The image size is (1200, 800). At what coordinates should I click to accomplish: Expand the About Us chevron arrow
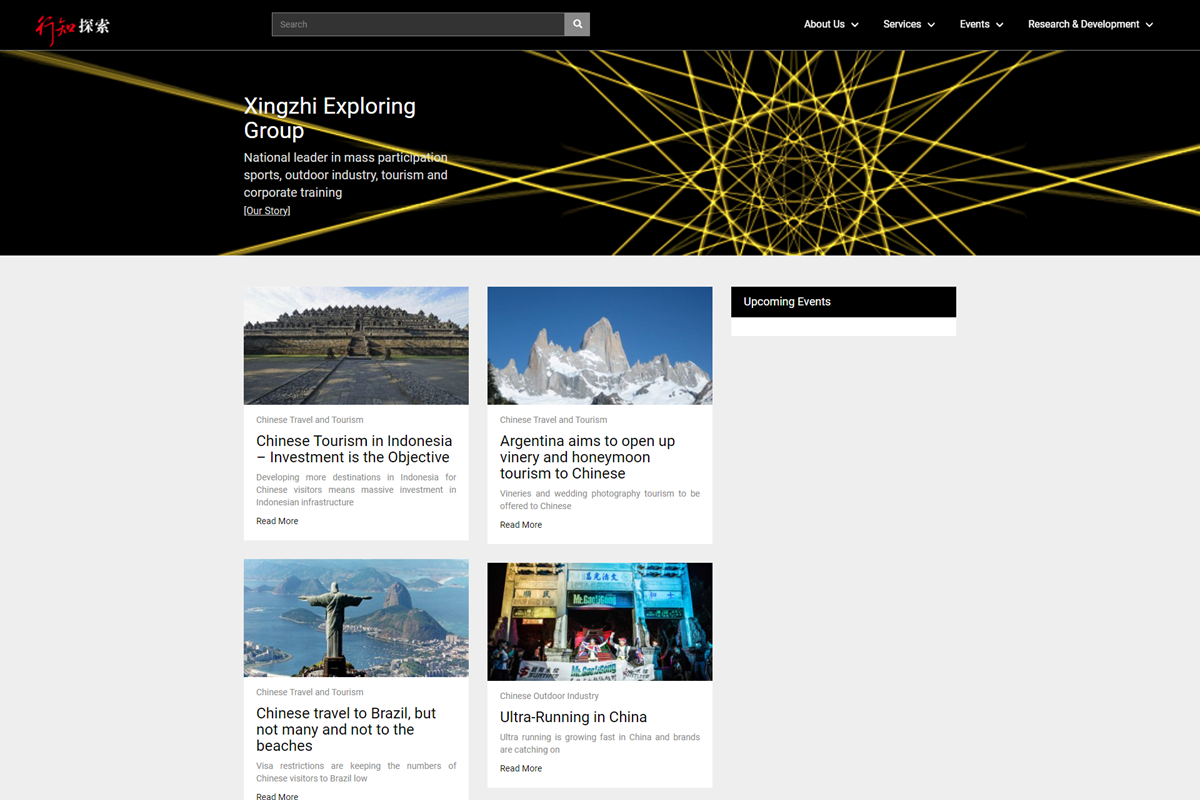point(855,25)
